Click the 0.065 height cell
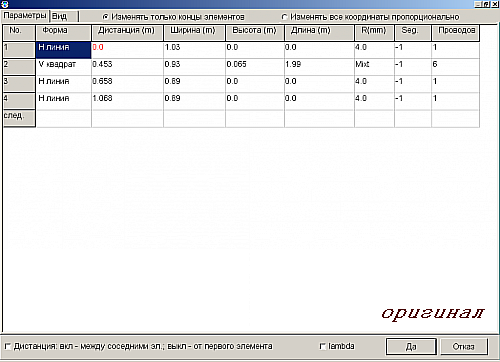 (255, 67)
